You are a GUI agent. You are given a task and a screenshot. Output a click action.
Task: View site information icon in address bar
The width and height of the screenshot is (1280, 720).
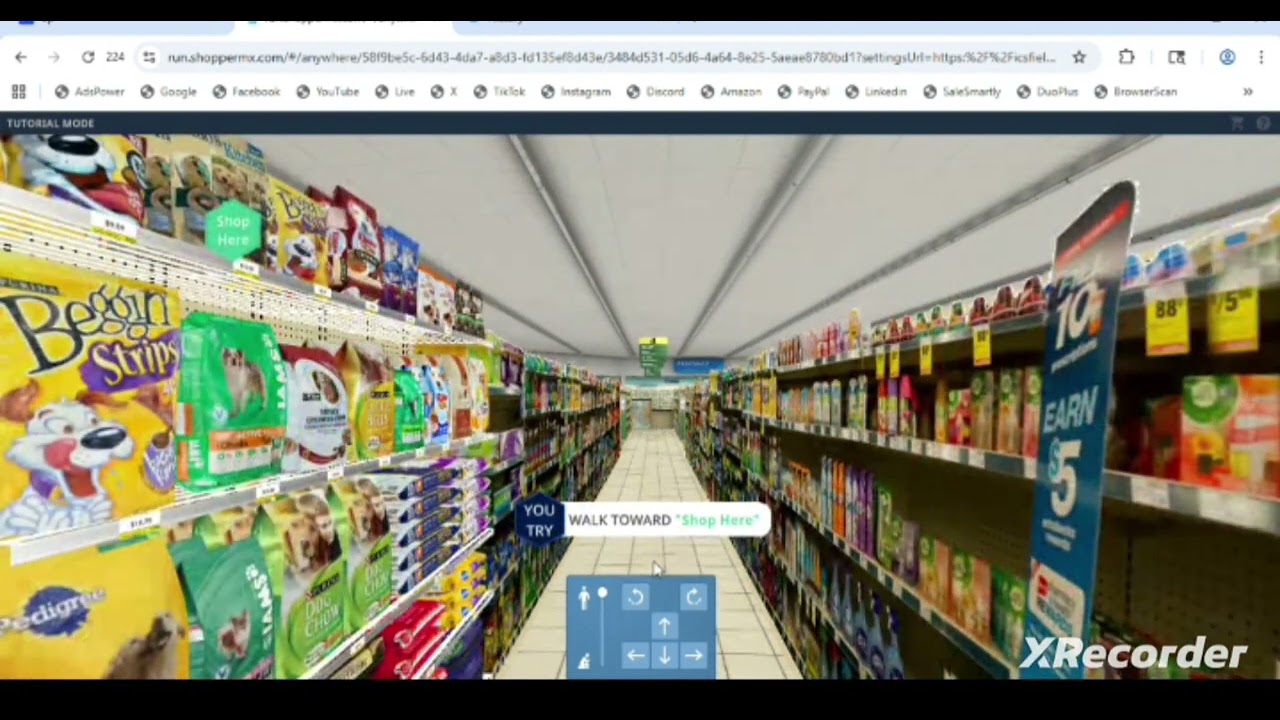point(149,58)
